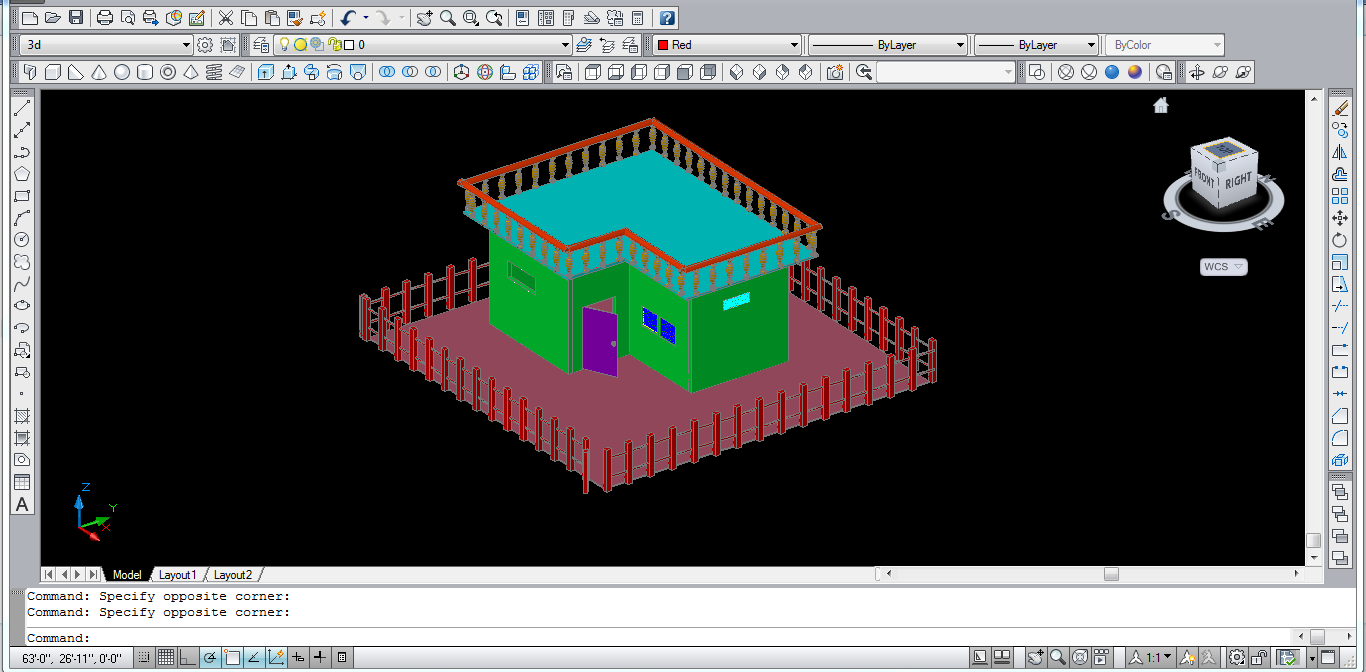The height and width of the screenshot is (672, 1366).
Task: Click the Open file folder icon
Action: (53, 18)
